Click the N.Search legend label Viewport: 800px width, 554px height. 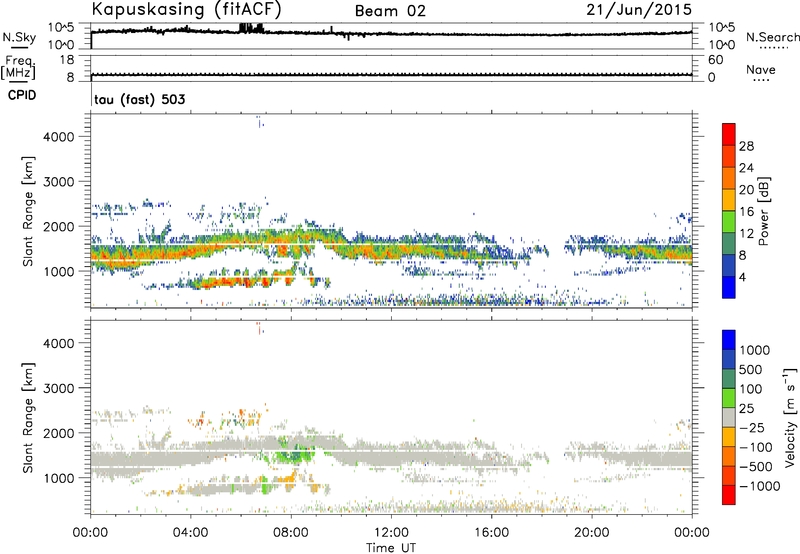[x=773, y=37]
